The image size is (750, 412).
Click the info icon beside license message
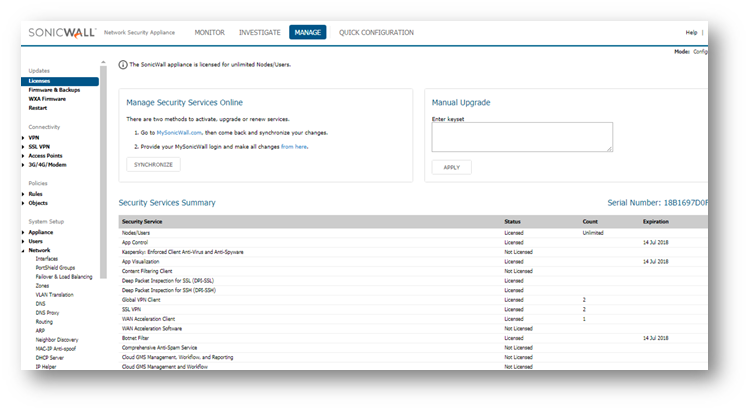pos(123,64)
